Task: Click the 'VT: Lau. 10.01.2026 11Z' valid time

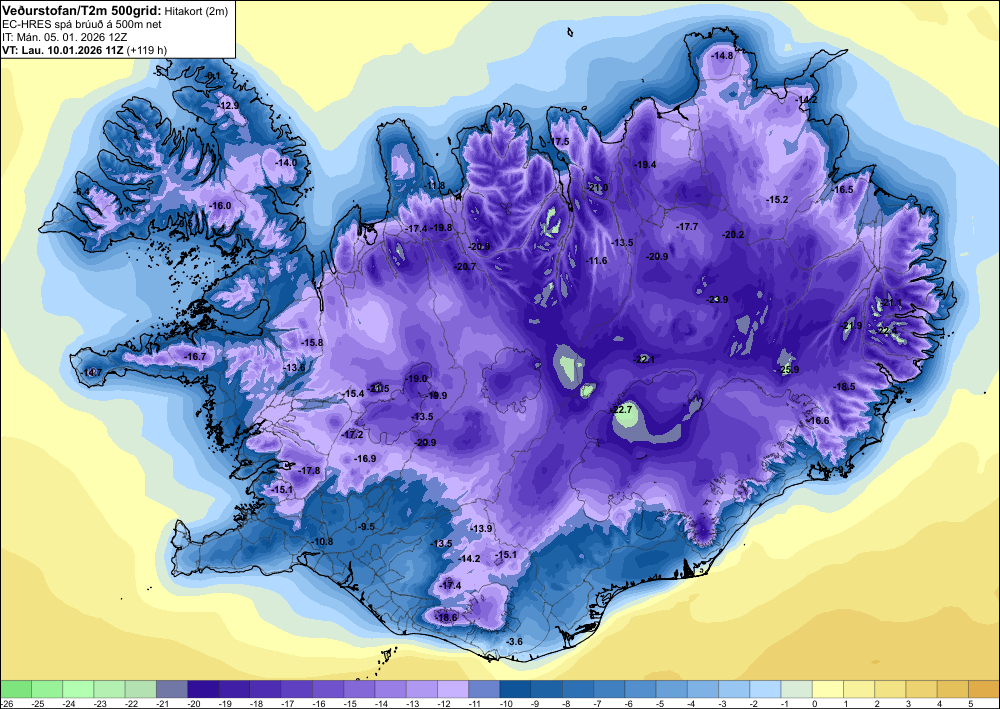Action: (63, 50)
